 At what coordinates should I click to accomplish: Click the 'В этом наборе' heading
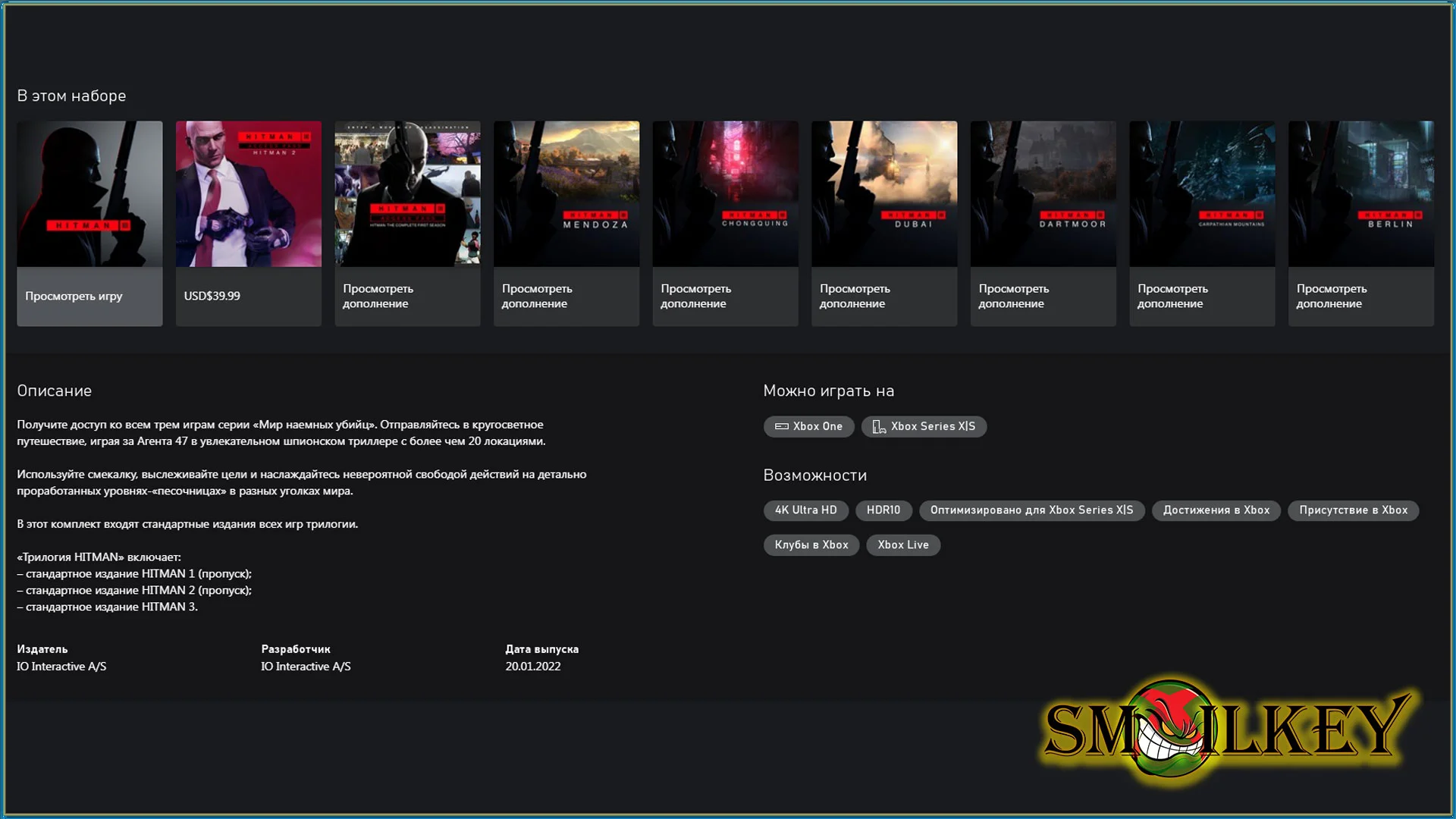tap(71, 96)
